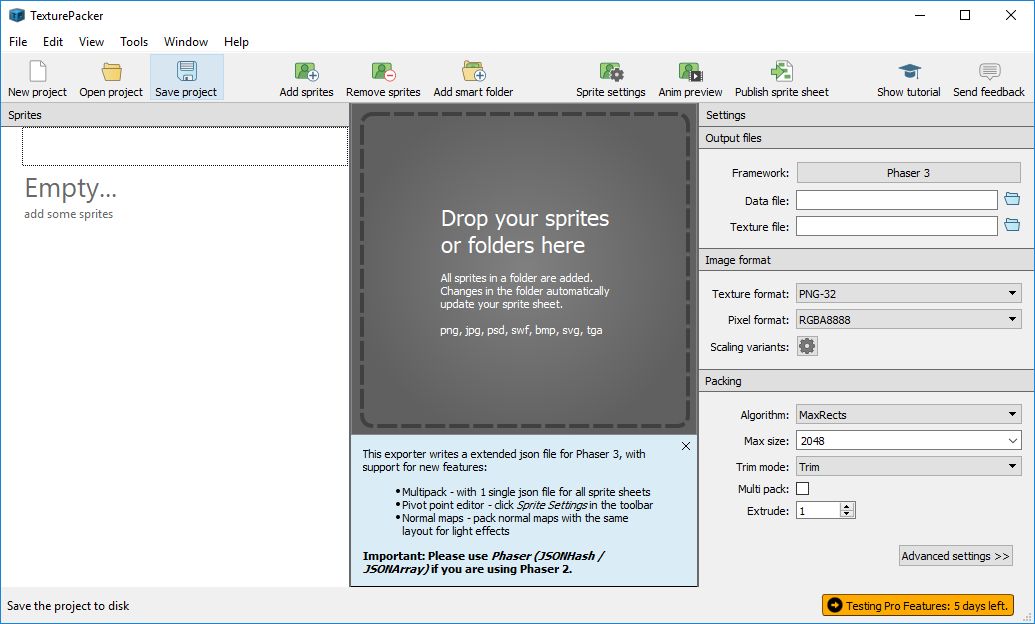
Task: Open the Pixel format dropdown
Action: point(907,320)
